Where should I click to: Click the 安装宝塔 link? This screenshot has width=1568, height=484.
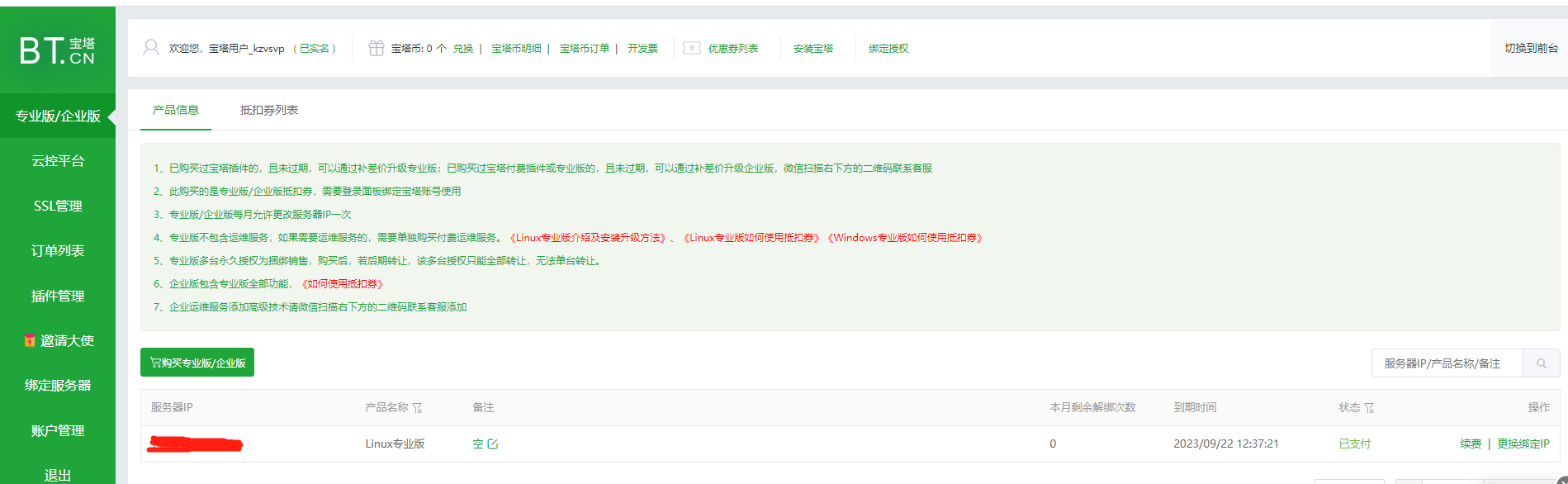tap(813, 49)
